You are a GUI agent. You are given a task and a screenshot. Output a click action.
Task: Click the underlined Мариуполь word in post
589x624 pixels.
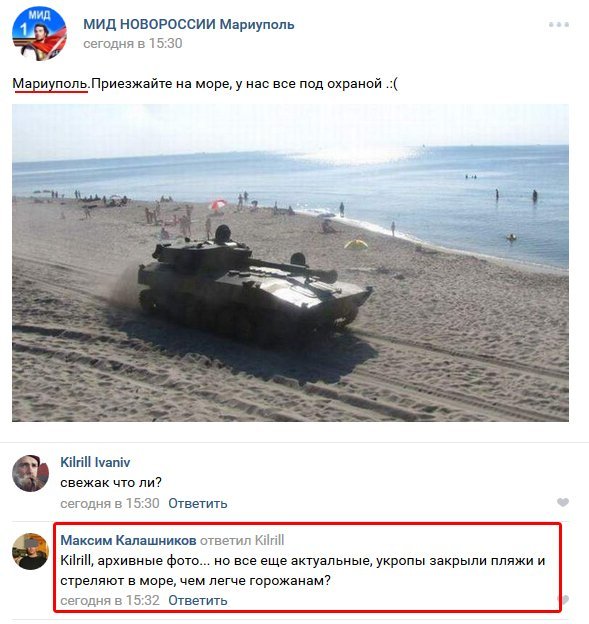[x=50, y=84]
